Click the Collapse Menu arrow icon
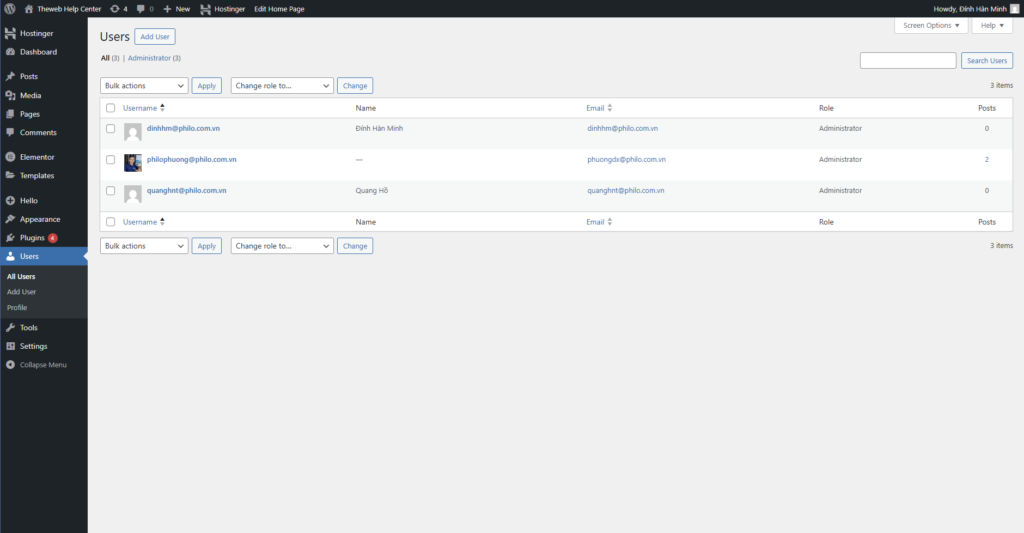The height and width of the screenshot is (533, 1024). 10,365
